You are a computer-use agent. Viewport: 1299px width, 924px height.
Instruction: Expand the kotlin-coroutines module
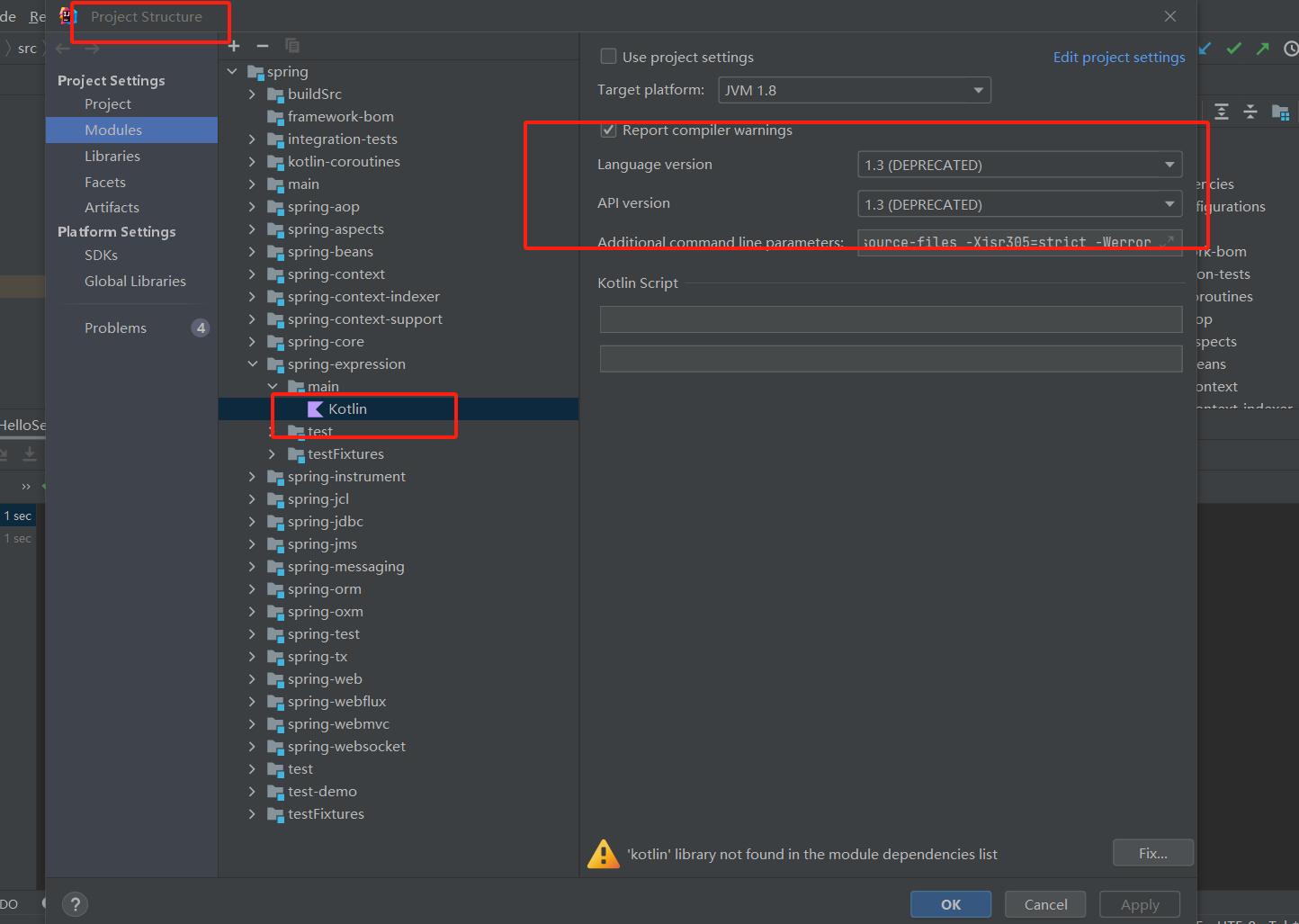(x=252, y=162)
